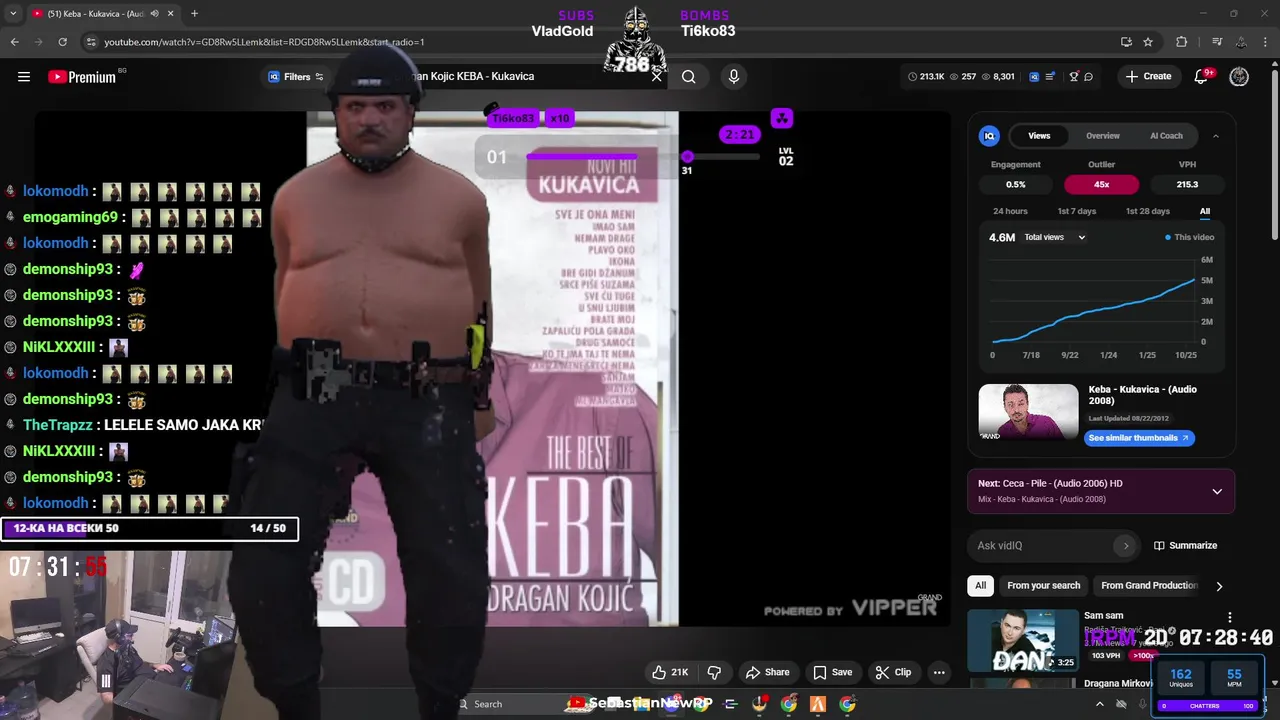Click the 55 MPM stat box in the chat widget
Screen dimensions: 1280x720
point(1233,677)
